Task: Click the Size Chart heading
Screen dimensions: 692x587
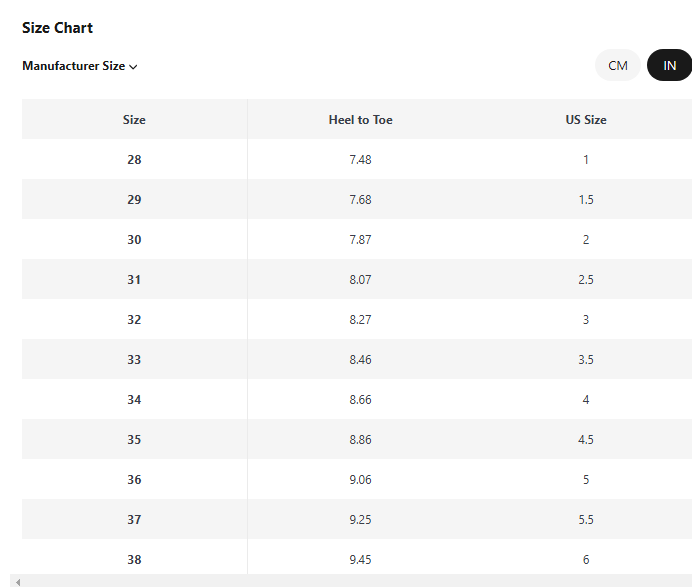Action: click(57, 28)
